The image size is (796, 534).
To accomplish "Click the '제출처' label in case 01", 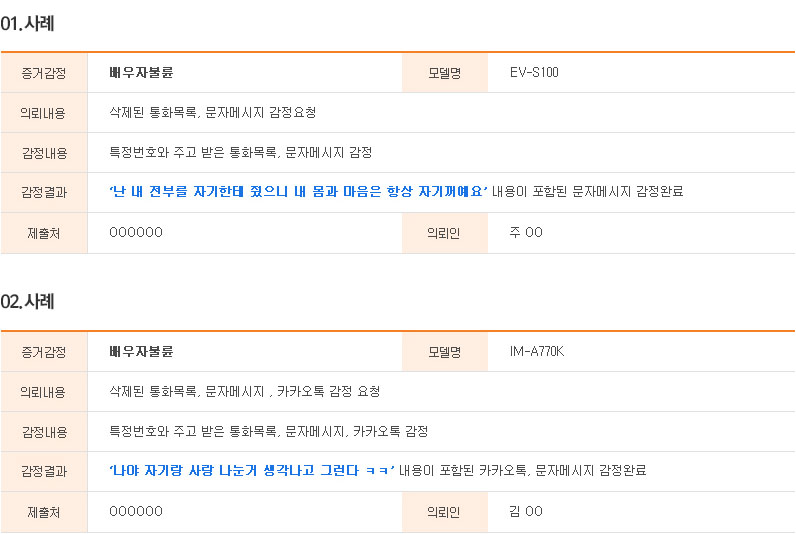I will (x=43, y=232).
